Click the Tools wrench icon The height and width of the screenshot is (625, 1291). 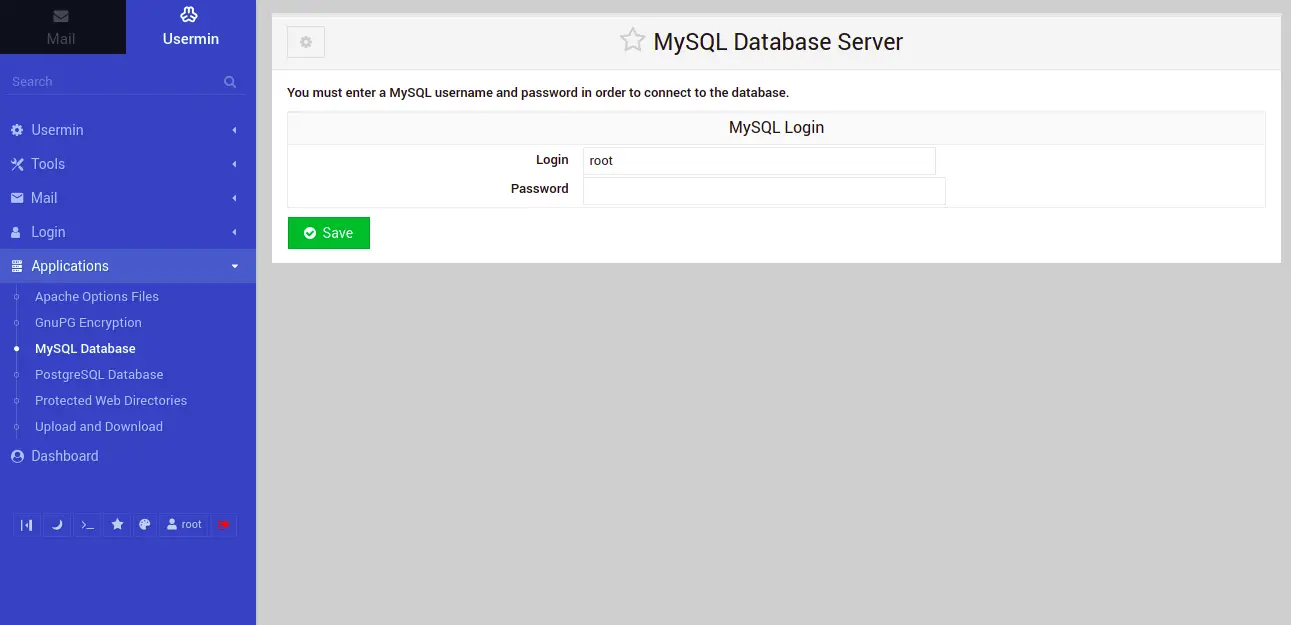click(17, 164)
